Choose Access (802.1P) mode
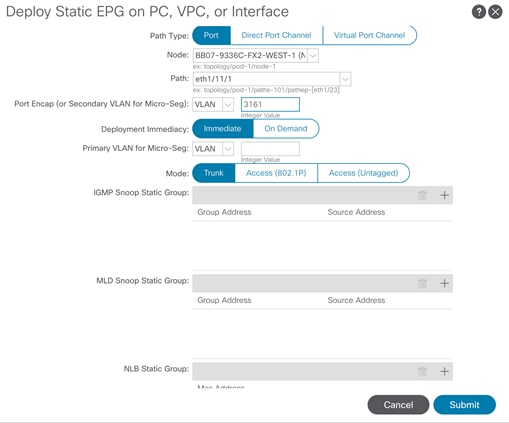Screen dimensions: 509x423 276,173
